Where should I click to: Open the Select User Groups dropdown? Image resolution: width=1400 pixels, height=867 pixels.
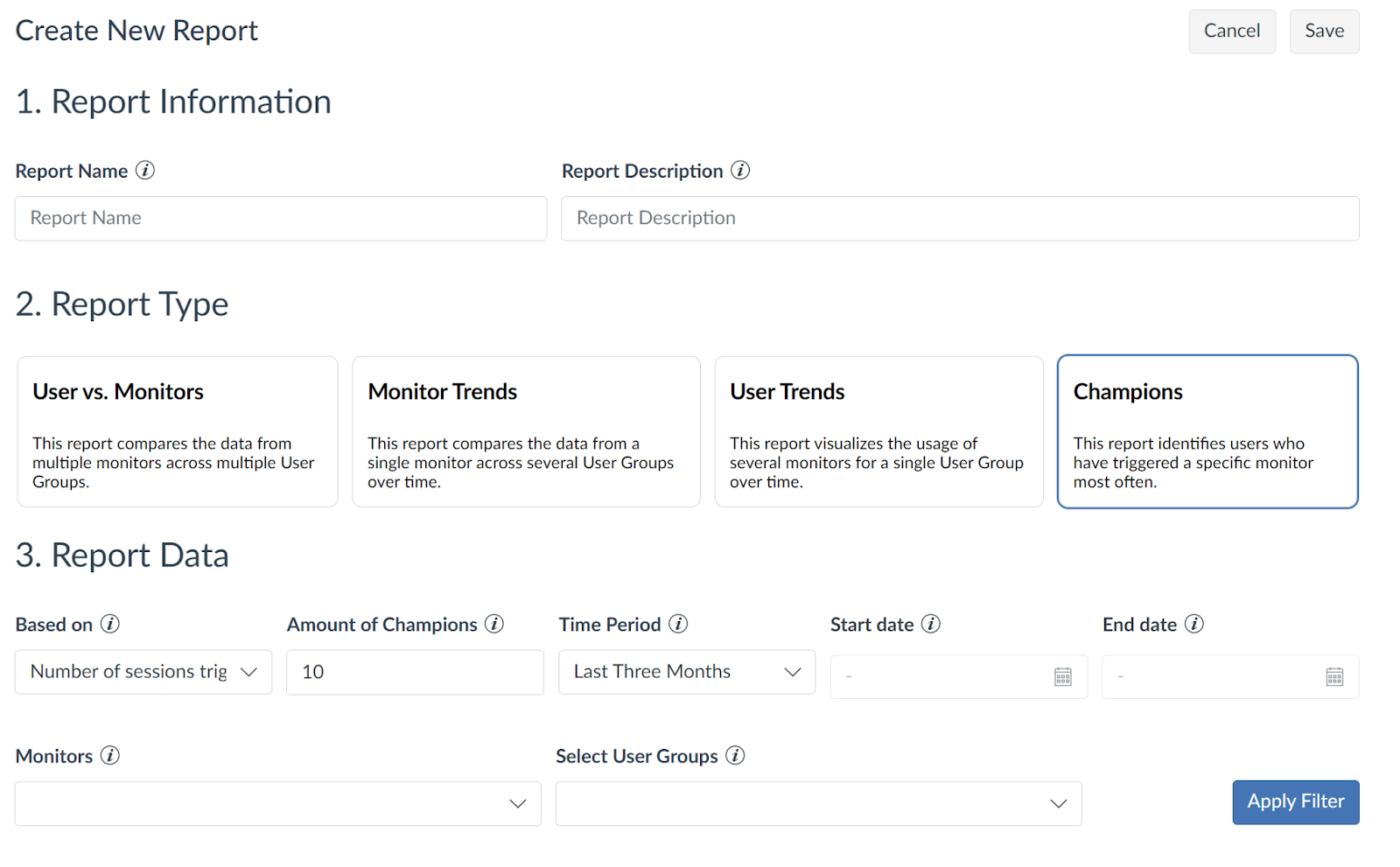pos(819,803)
